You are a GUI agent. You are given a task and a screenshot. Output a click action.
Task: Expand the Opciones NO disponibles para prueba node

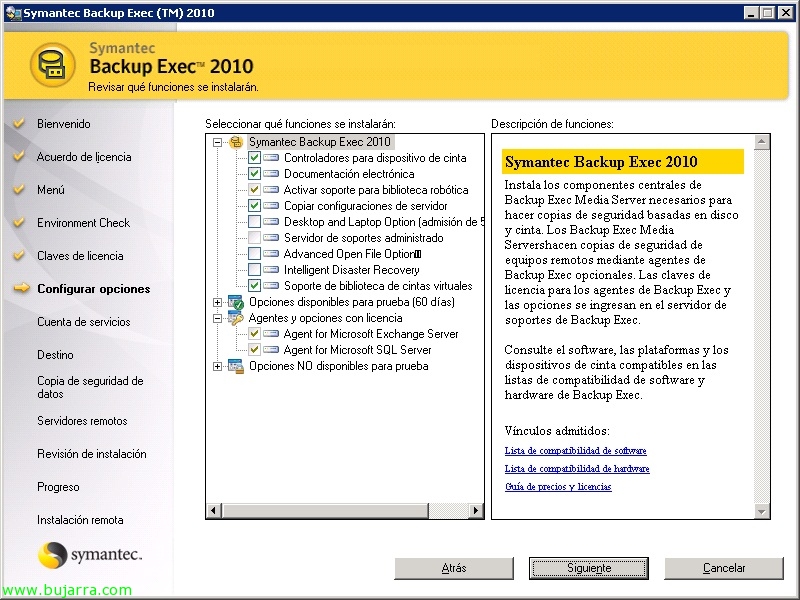click(x=218, y=366)
